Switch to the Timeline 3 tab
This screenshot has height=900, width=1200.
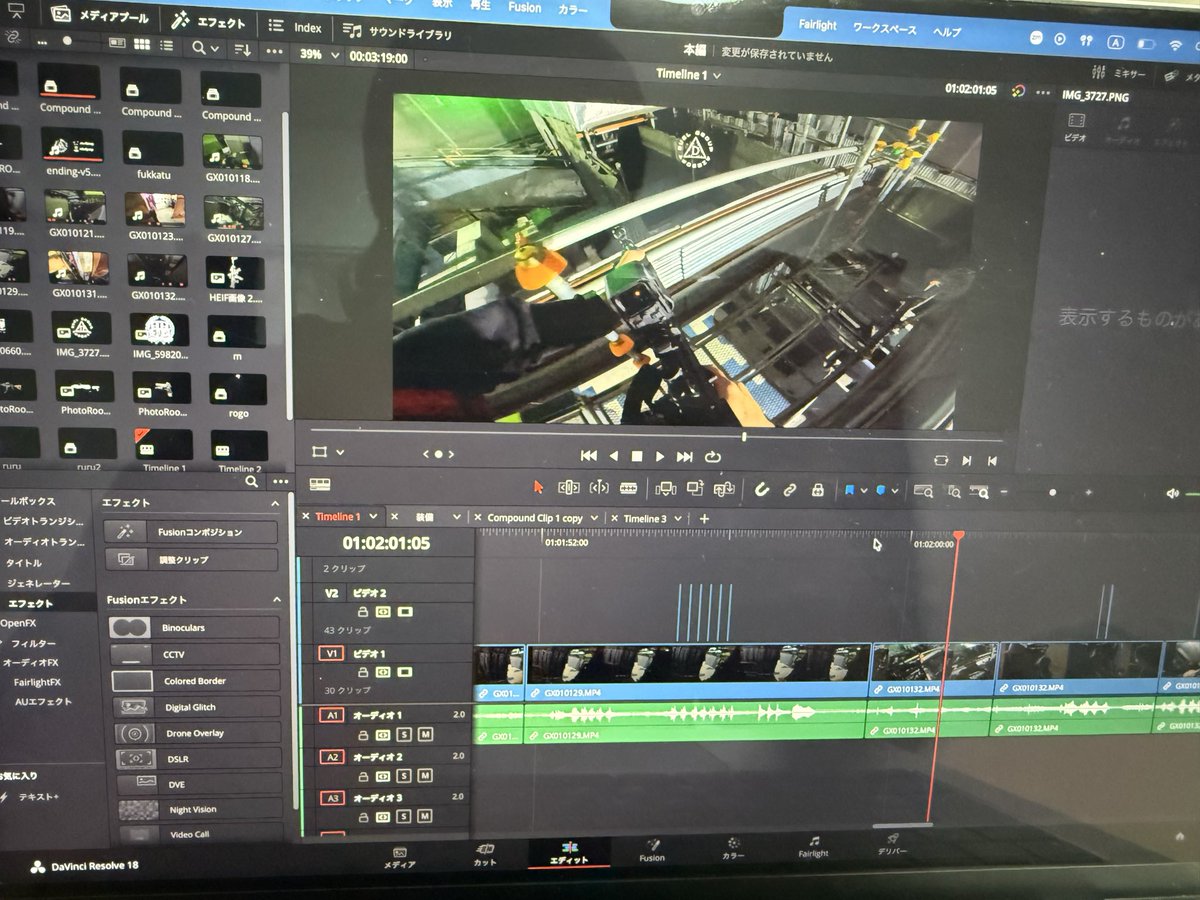(x=644, y=518)
